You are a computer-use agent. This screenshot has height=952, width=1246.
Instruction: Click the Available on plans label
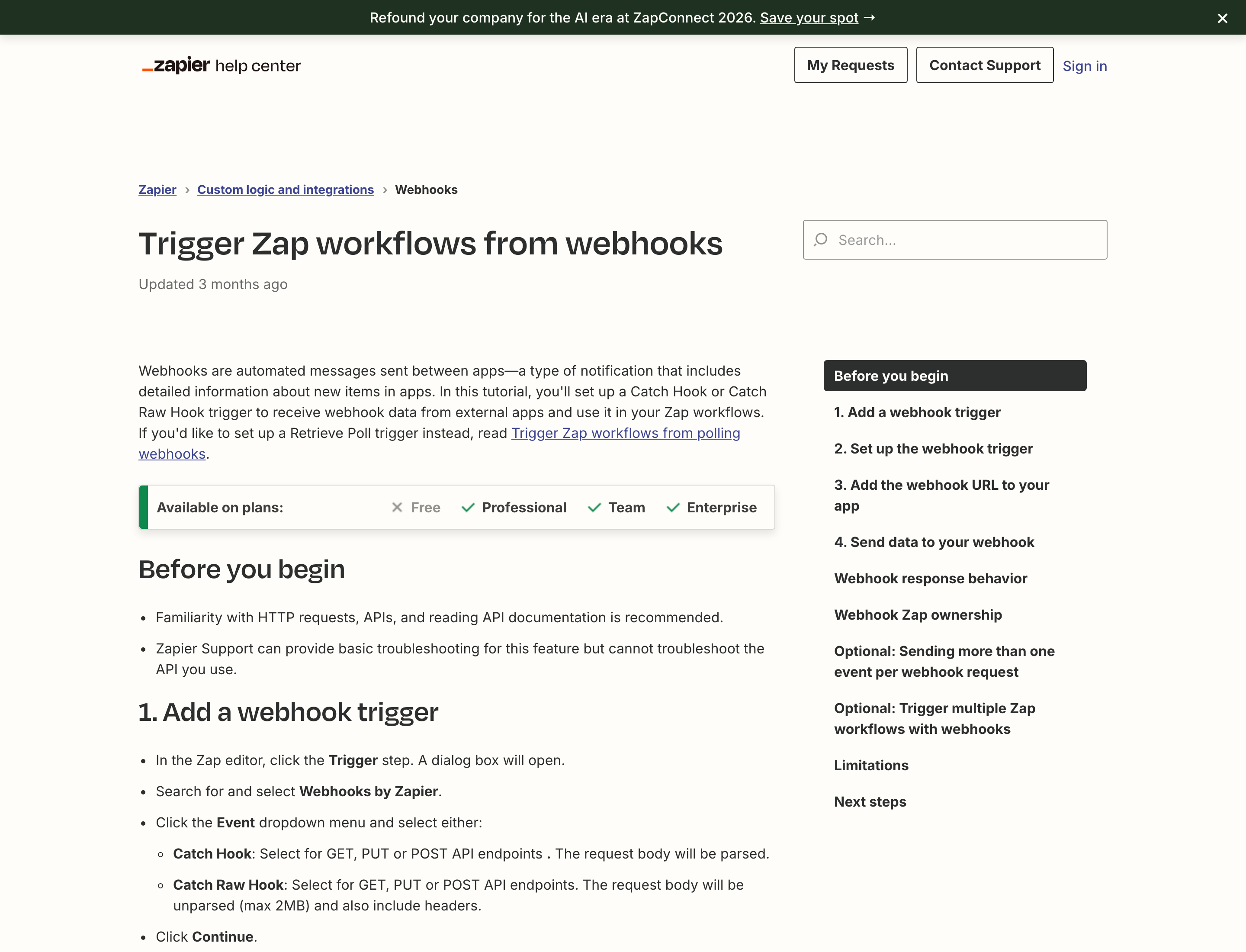[220, 507]
